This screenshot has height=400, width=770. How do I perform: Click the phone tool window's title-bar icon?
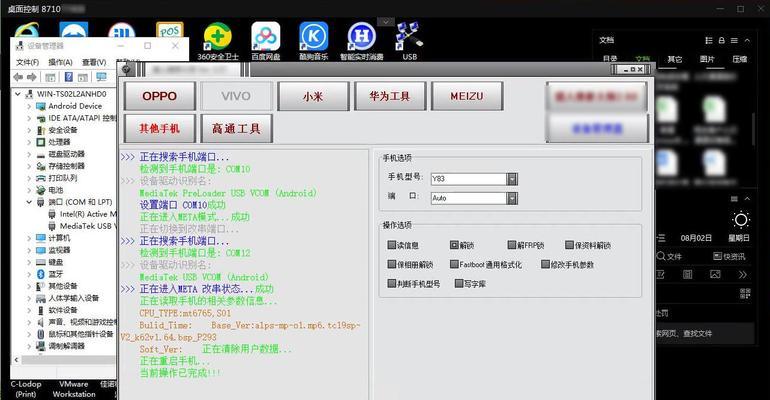pyautogui.click(x=126, y=70)
